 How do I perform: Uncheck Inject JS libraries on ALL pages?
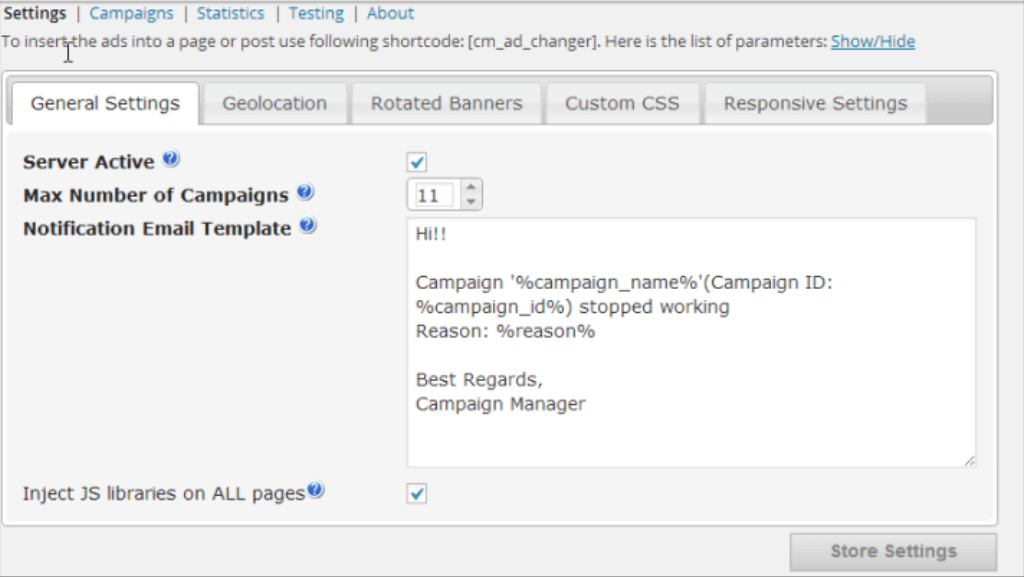[418, 493]
